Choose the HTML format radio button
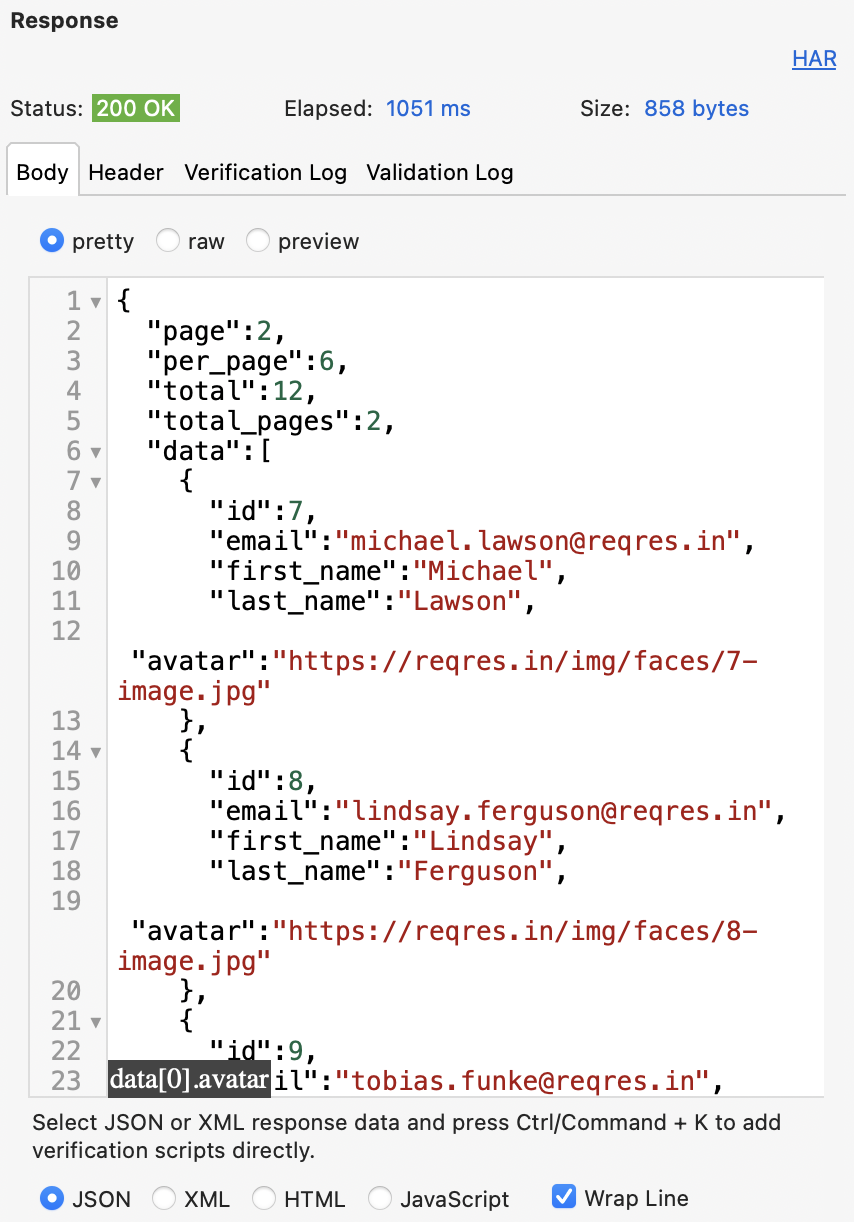This screenshot has height=1222, width=854. 264,1198
